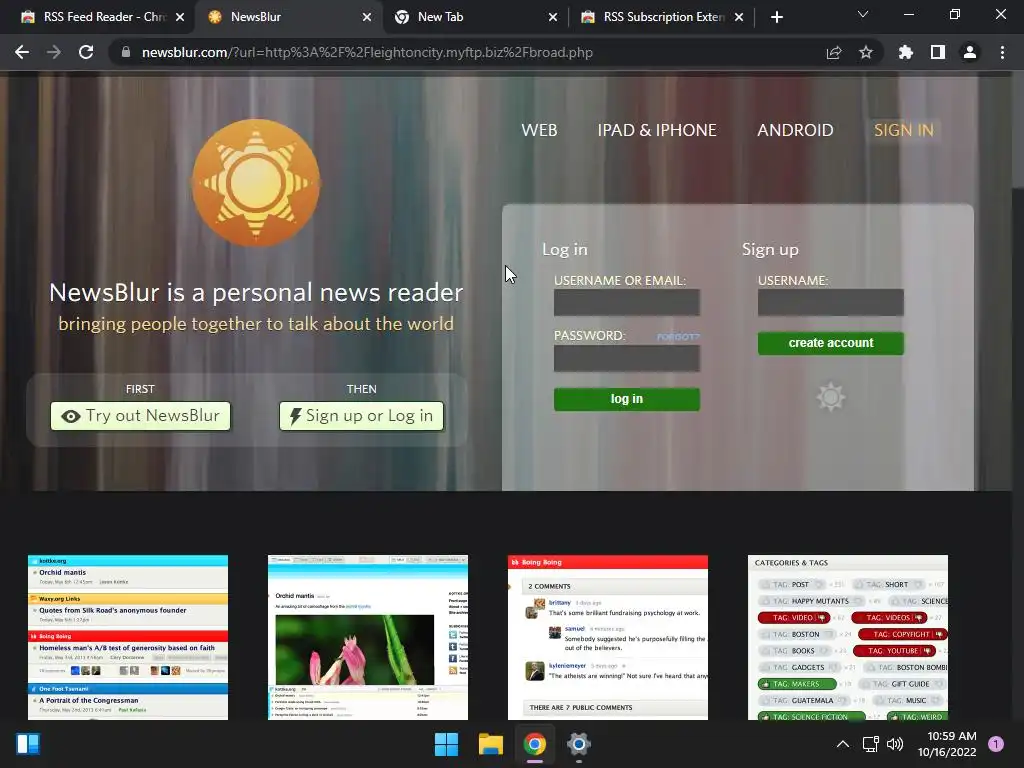This screenshot has height=768, width=1024.
Task: Show hidden system tray icons
Action: coord(843,744)
